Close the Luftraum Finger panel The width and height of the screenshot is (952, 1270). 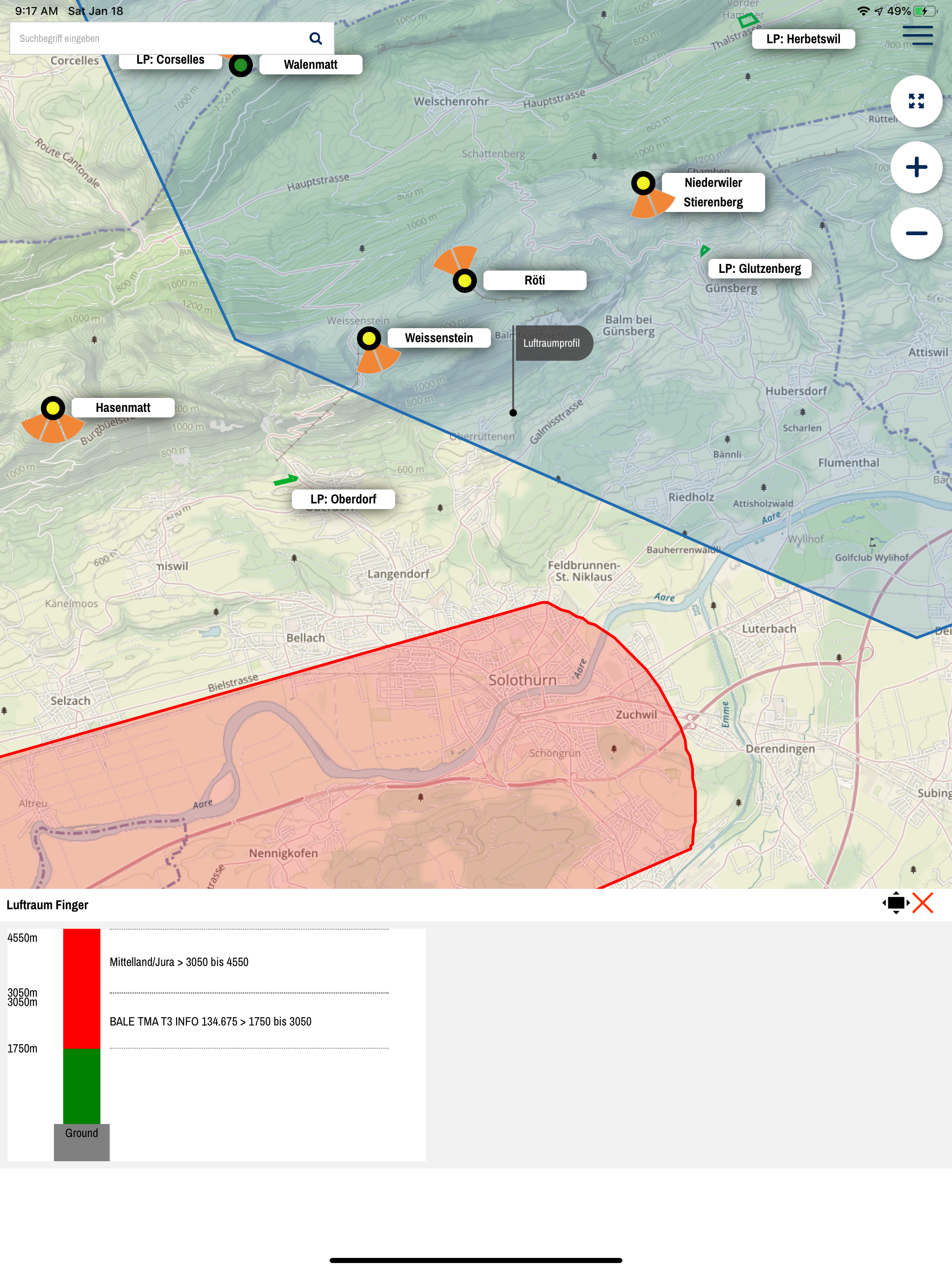(923, 903)
